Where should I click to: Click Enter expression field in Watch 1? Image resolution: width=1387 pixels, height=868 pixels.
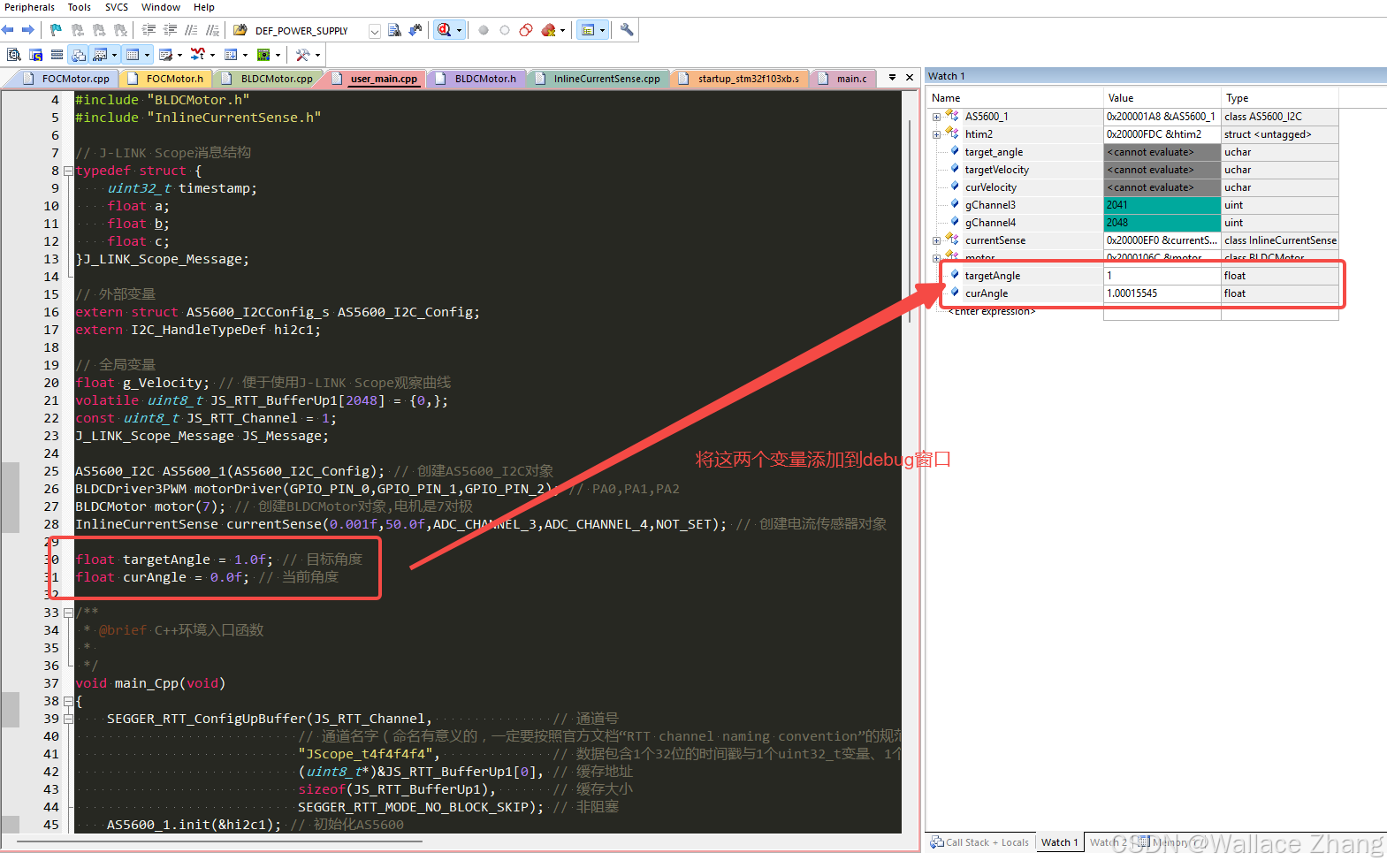click(991, 311)
